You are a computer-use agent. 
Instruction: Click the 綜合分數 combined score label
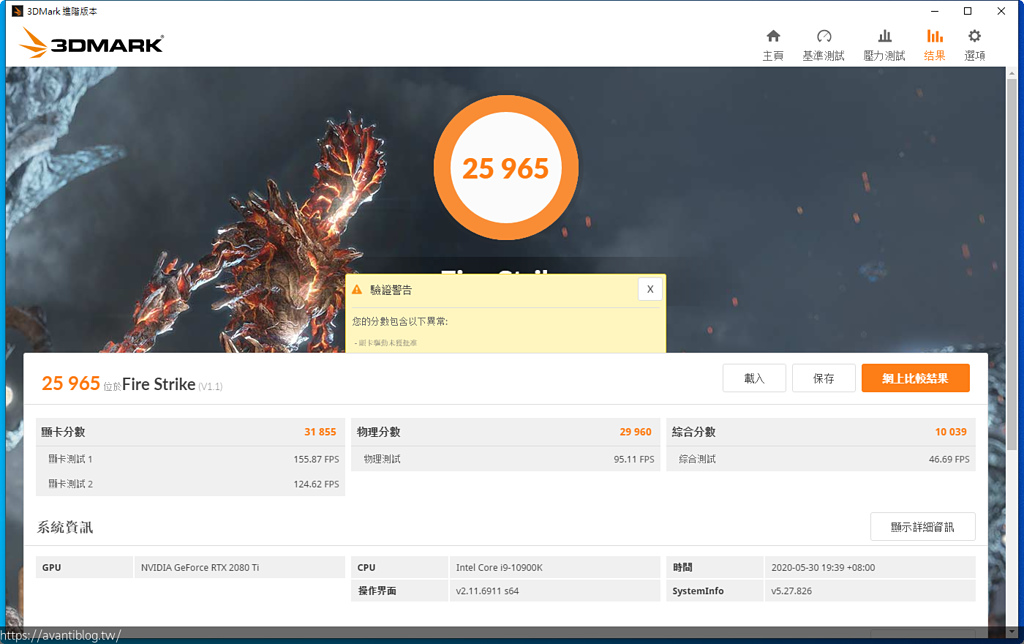click(x=694, y=432)
